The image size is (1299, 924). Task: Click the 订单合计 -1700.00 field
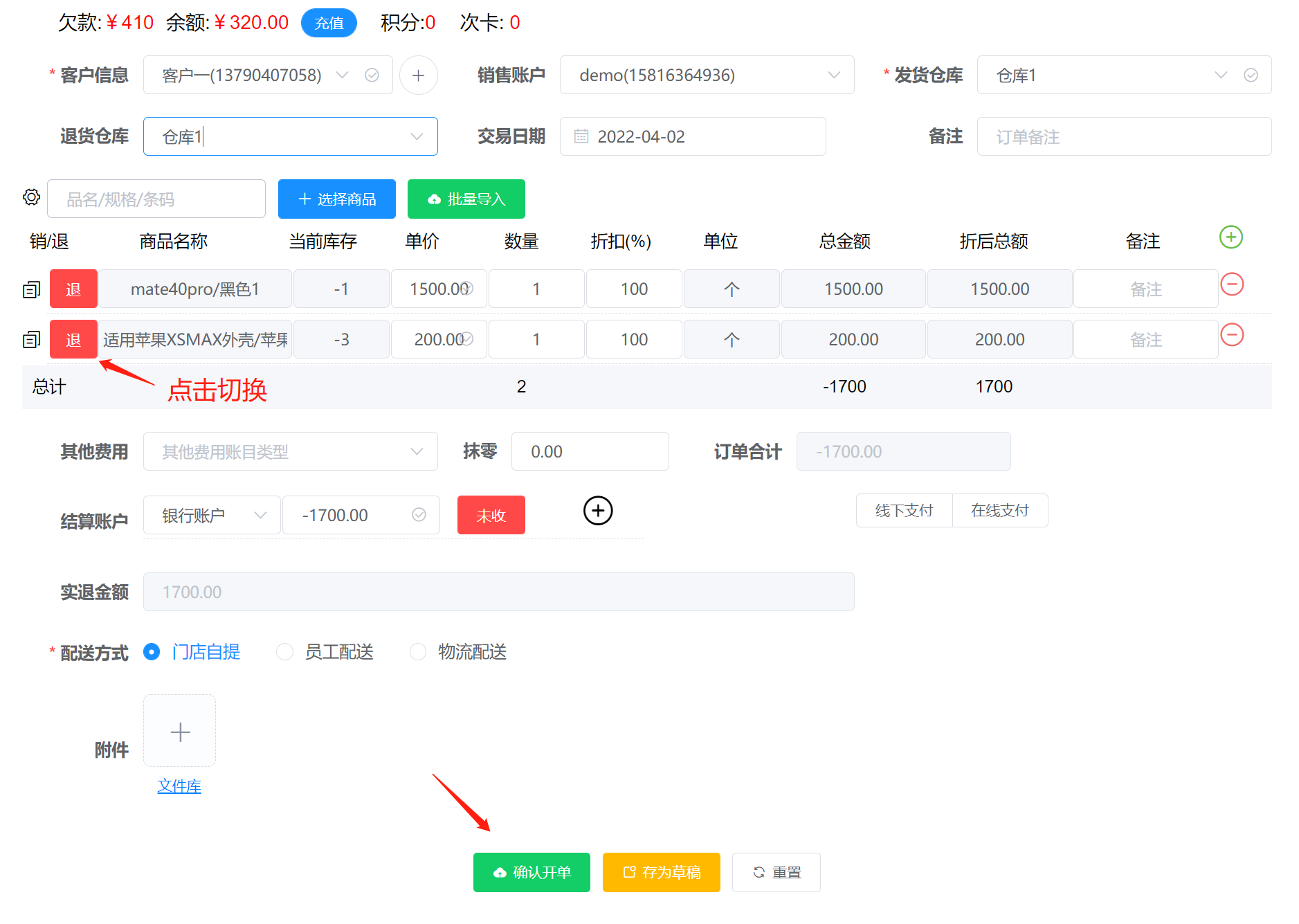(903, 451)
